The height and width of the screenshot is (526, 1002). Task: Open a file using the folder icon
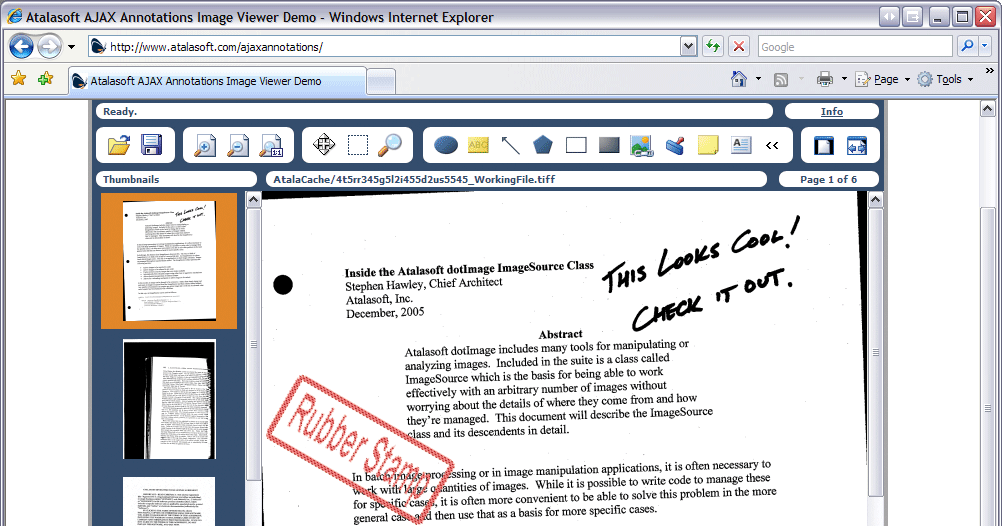(119, 145)
